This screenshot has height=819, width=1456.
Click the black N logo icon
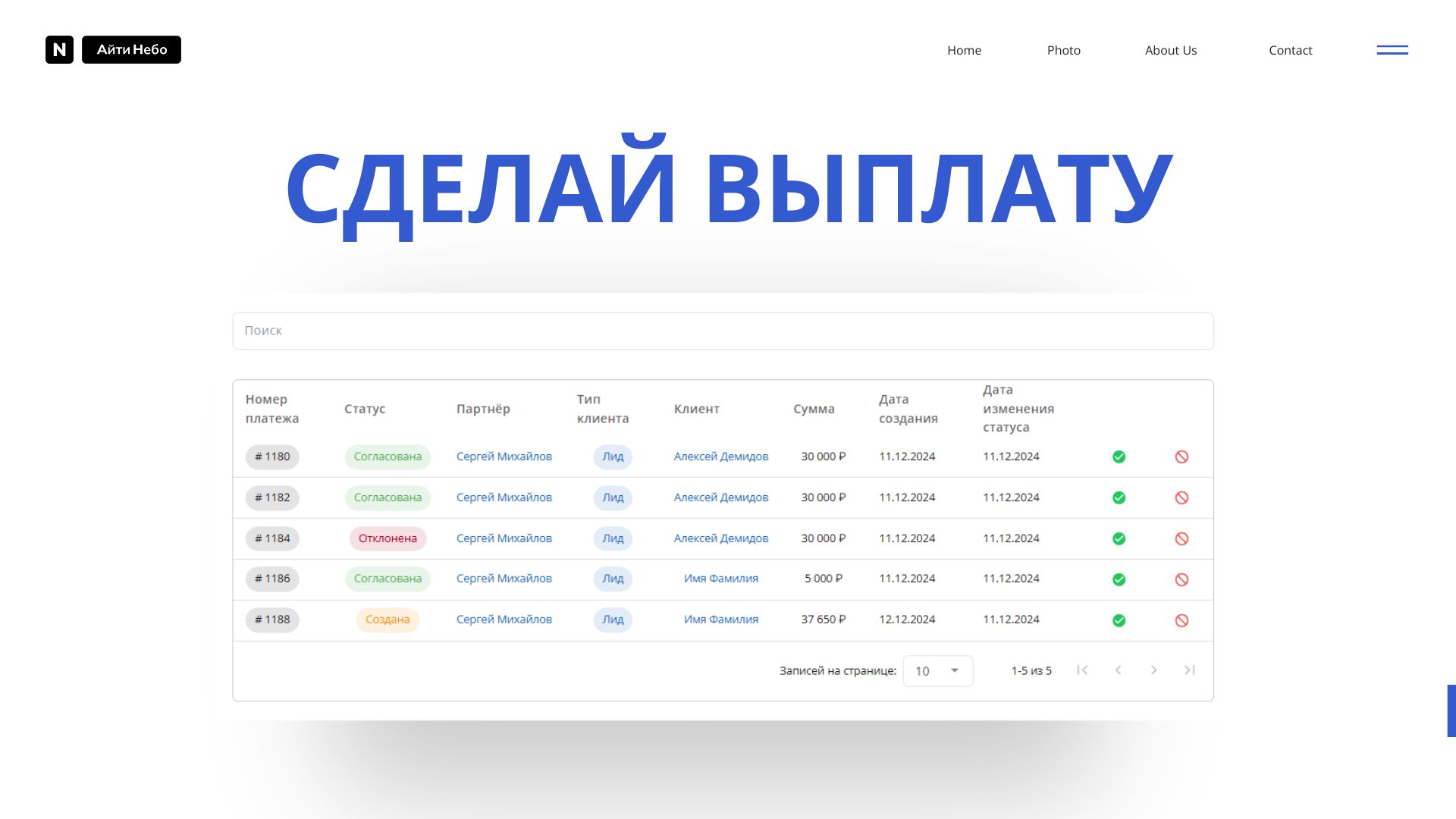59,50
